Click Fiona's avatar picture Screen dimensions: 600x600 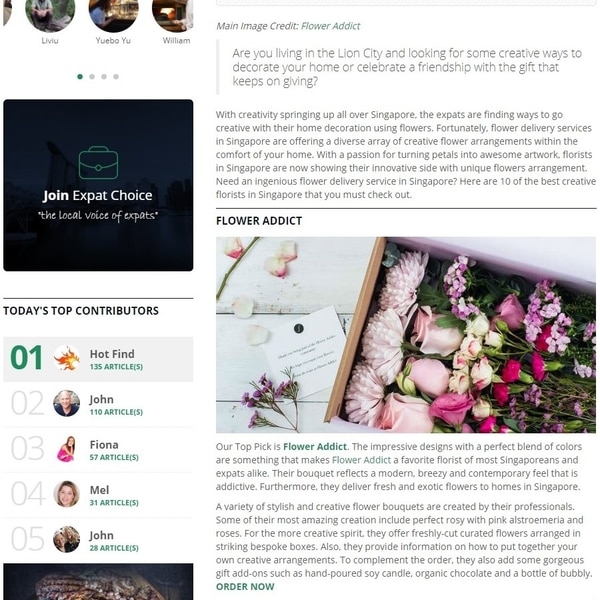(x=67, y=448)
